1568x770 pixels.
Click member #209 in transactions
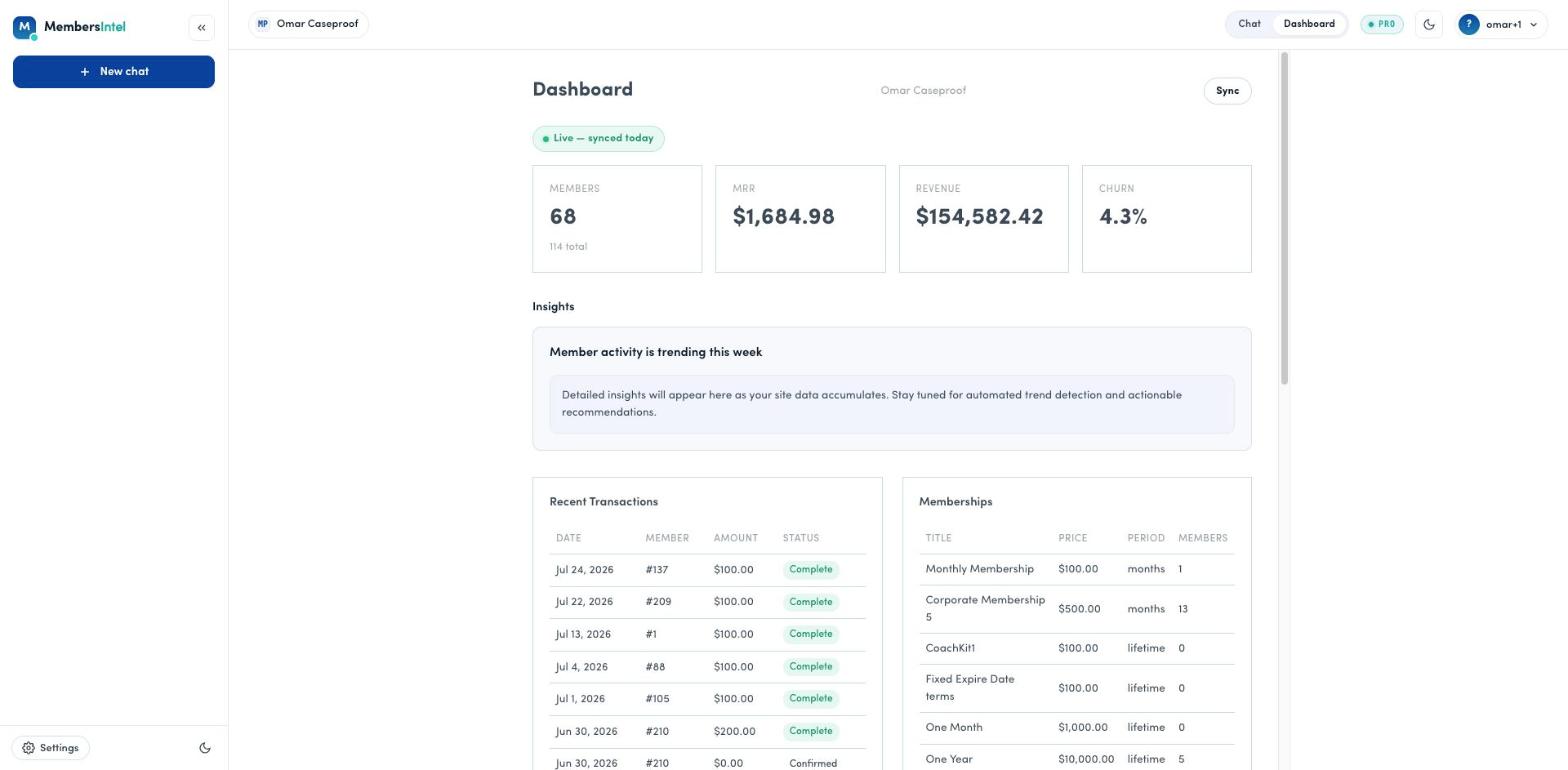coord(658,602)
